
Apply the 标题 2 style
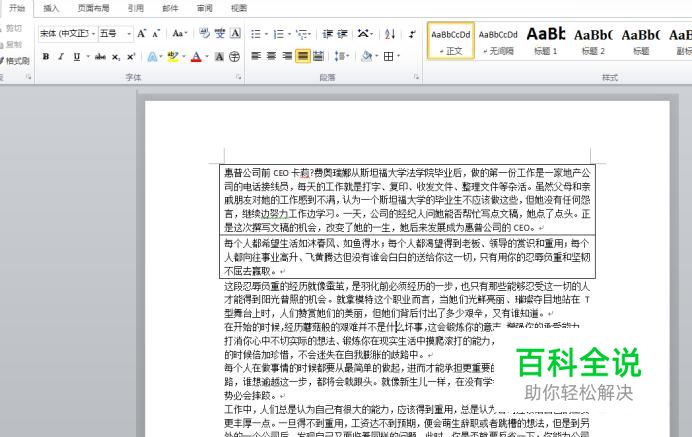pyautogui.click(x=593, y=41)
